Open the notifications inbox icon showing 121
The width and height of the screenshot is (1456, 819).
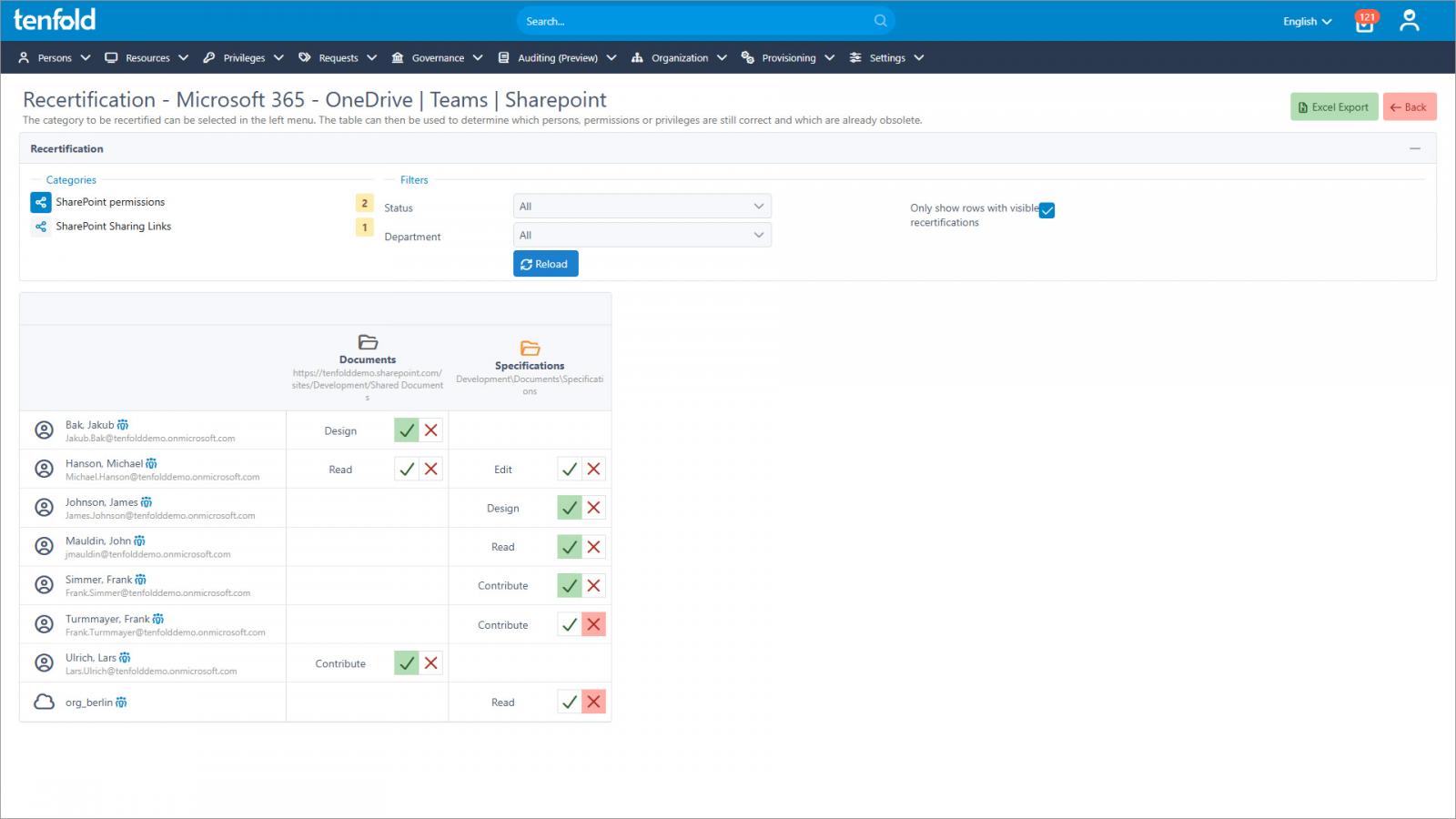(x=1365, y=22)
